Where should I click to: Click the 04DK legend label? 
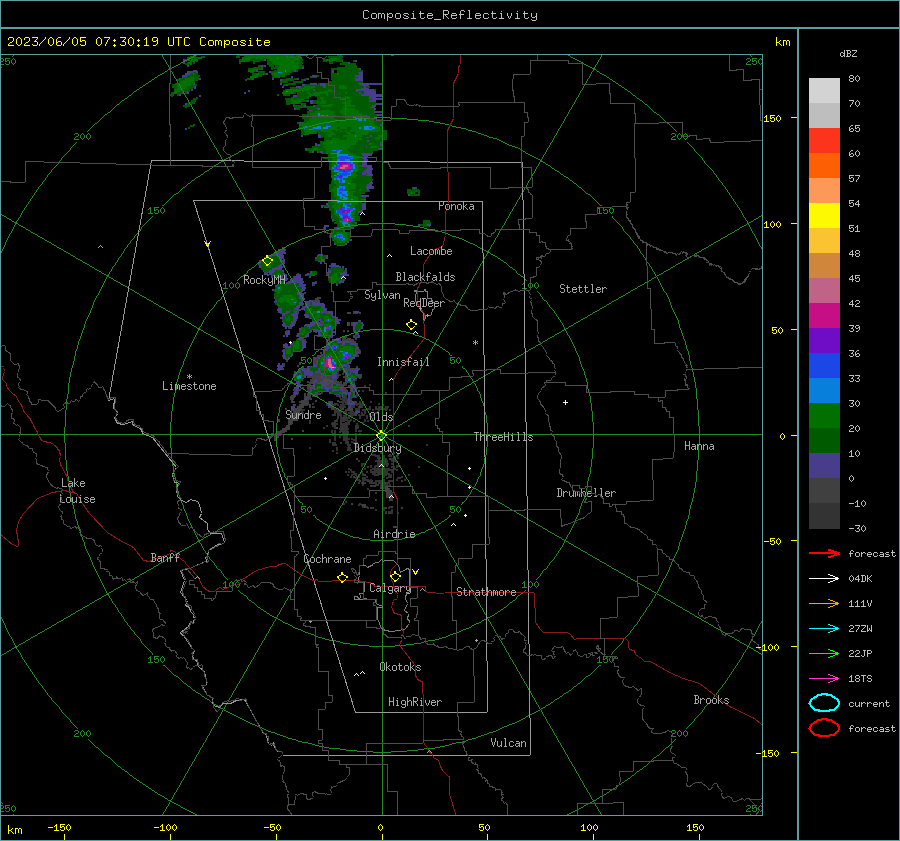(x=860, y=579)
